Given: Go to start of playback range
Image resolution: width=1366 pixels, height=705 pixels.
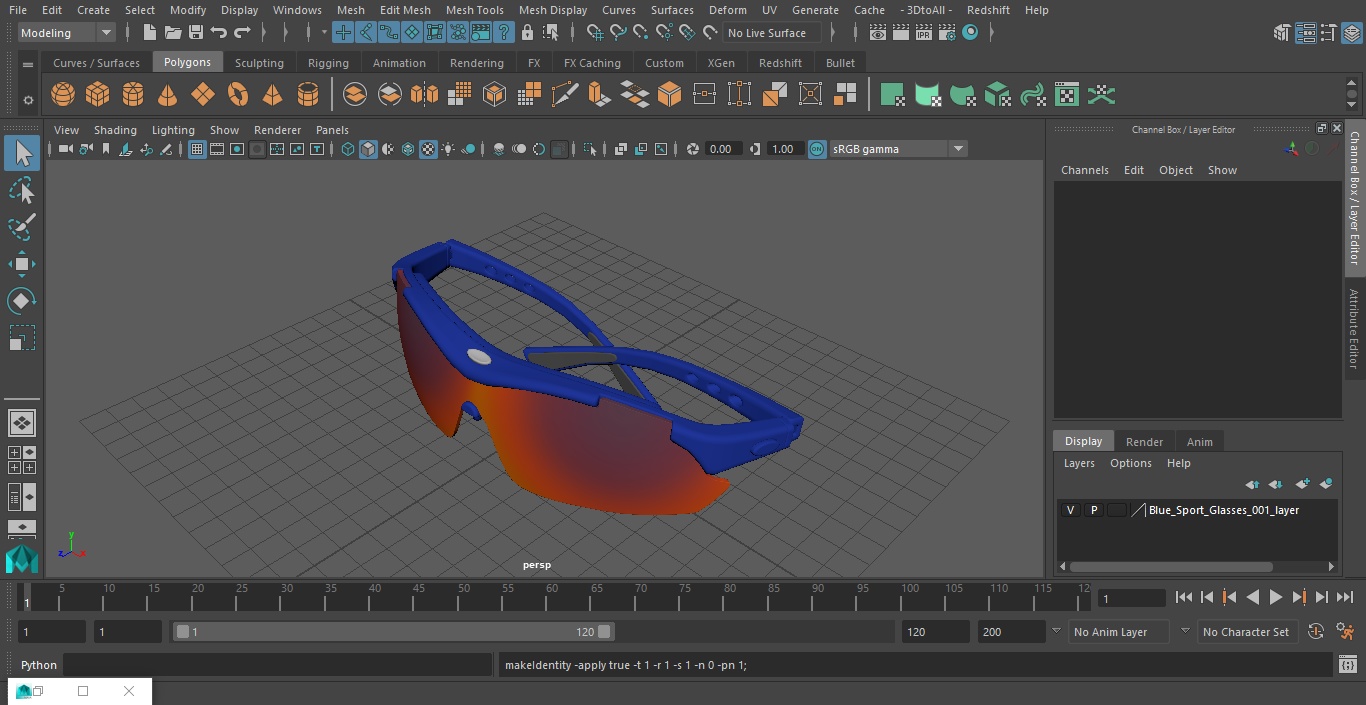Looking at the screenshot, I should pos(1184,597).
